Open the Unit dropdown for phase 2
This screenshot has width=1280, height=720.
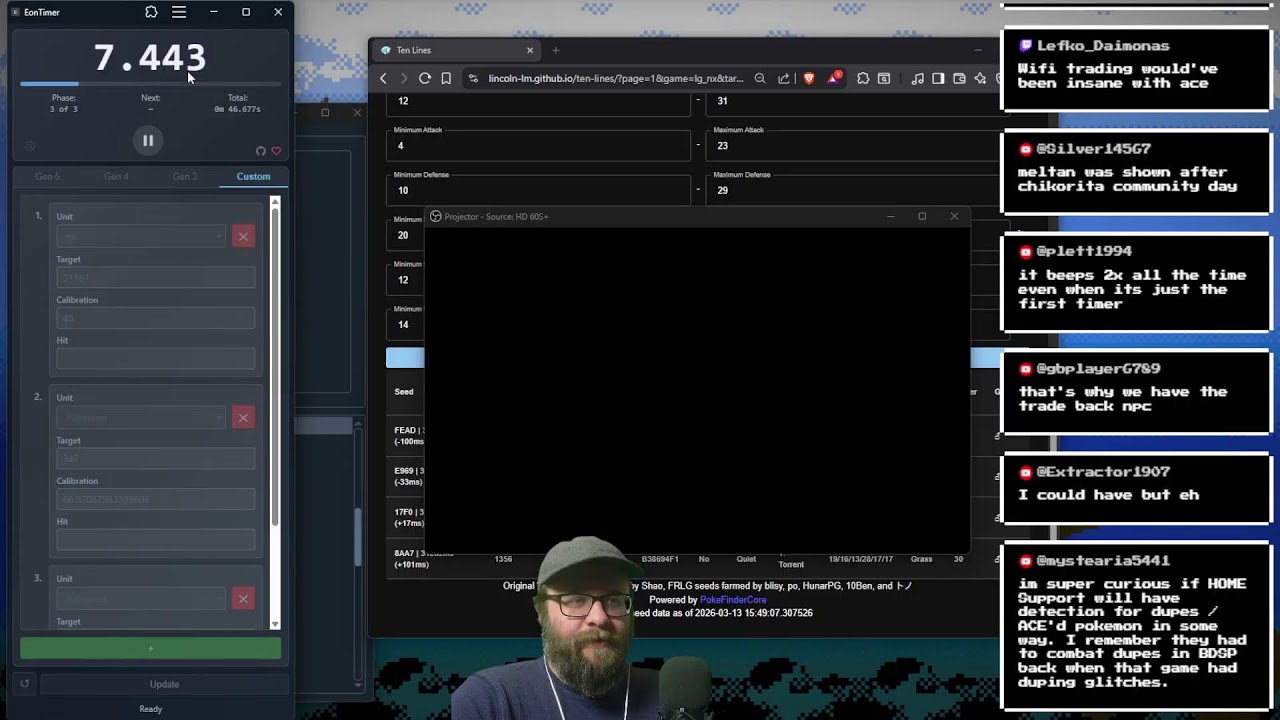[x=141, y=417]
